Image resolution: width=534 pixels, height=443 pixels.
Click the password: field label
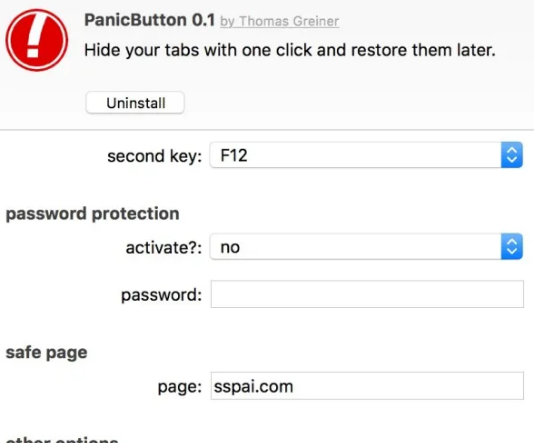coord(161,295)
